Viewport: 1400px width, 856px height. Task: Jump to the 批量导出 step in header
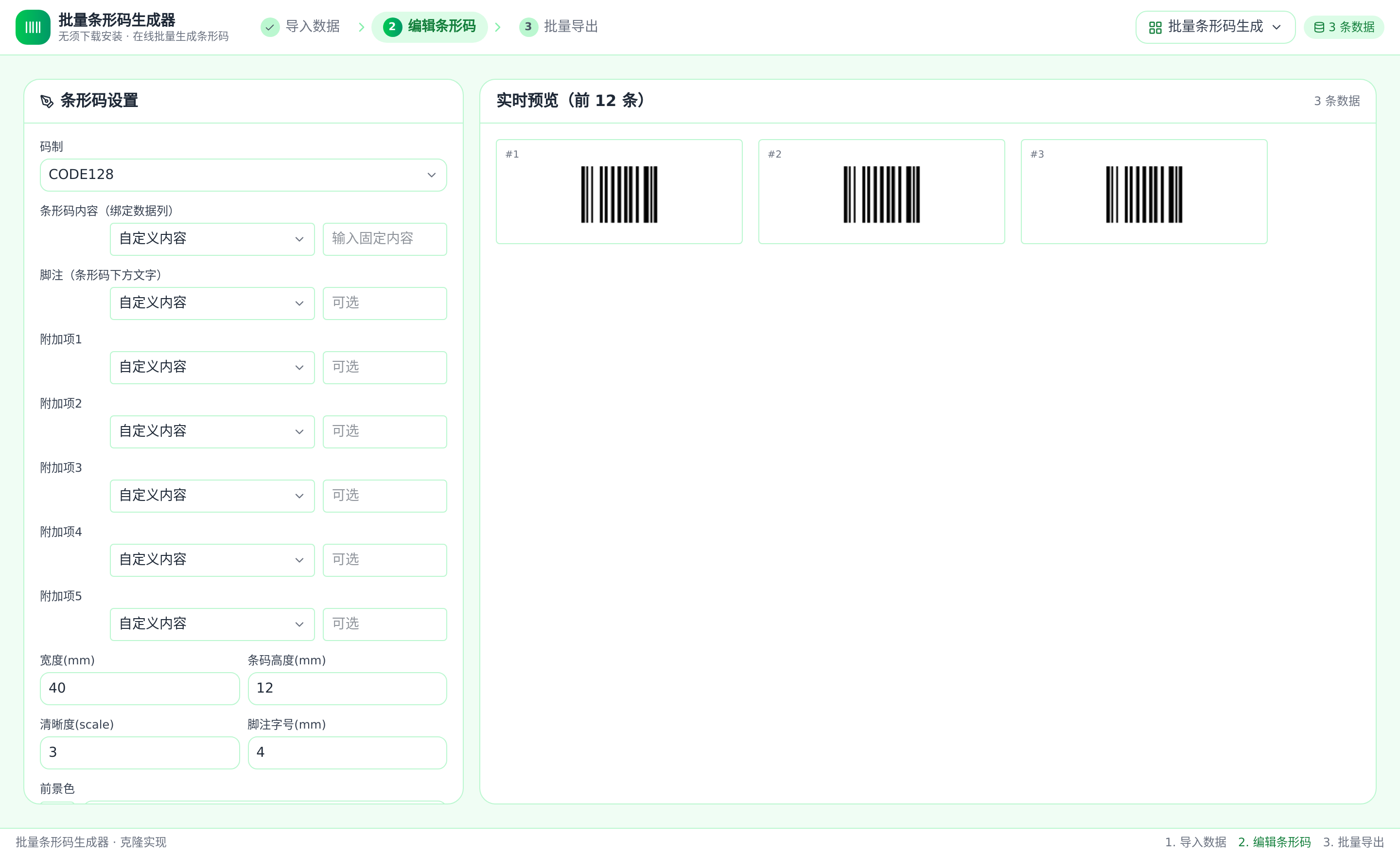(559, 27)
